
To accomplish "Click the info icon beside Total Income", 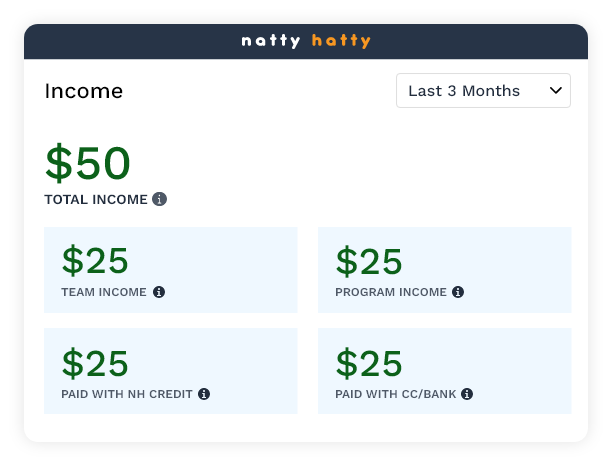I will tap(160, 199).
